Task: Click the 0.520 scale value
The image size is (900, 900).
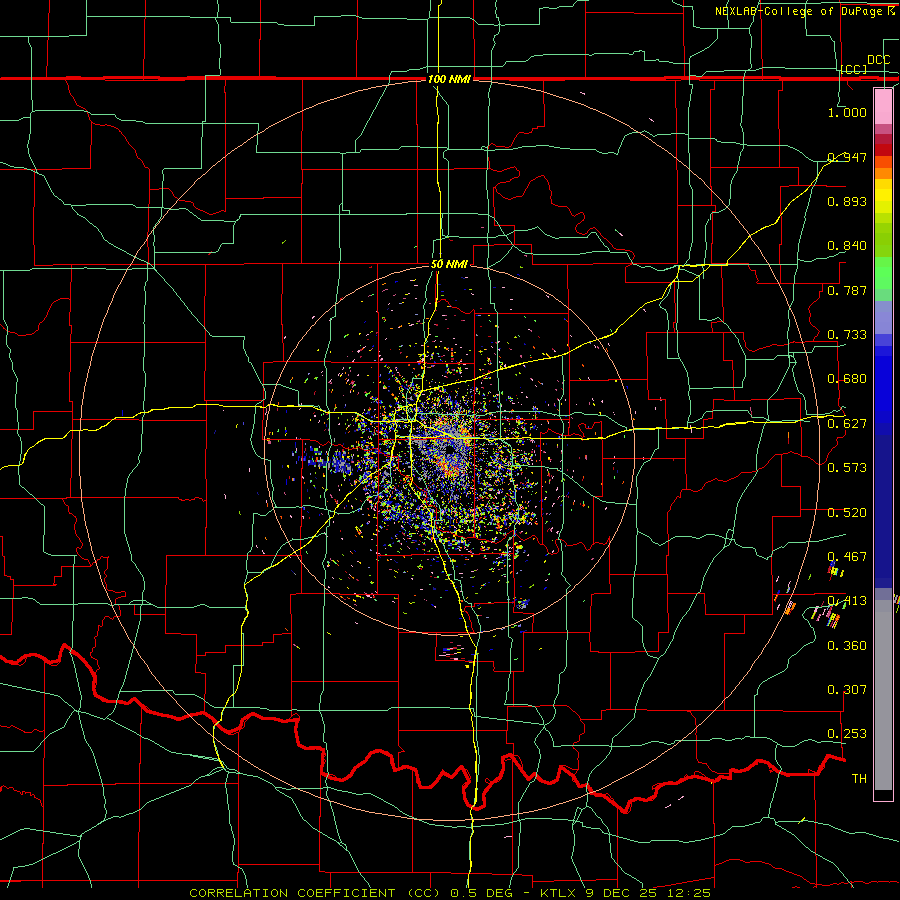Action: point(847,513)
